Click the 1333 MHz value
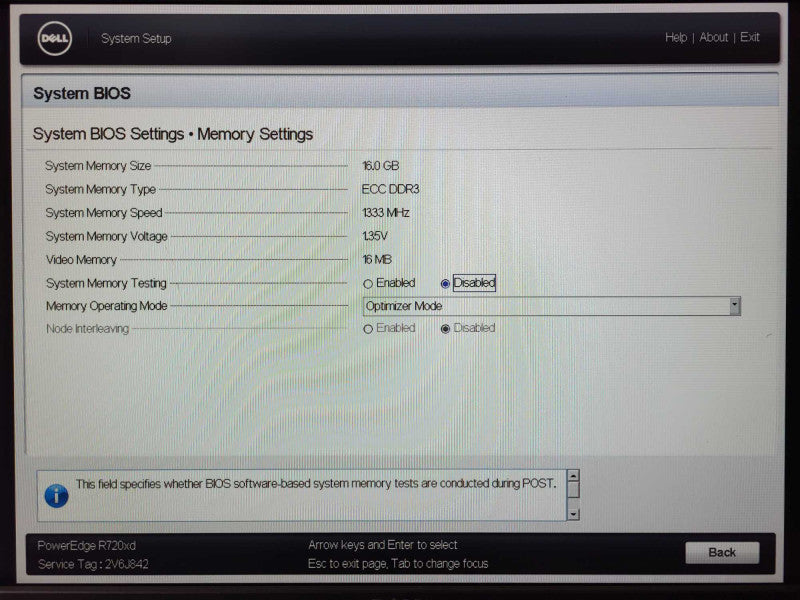800x600 pixels. 386,213
